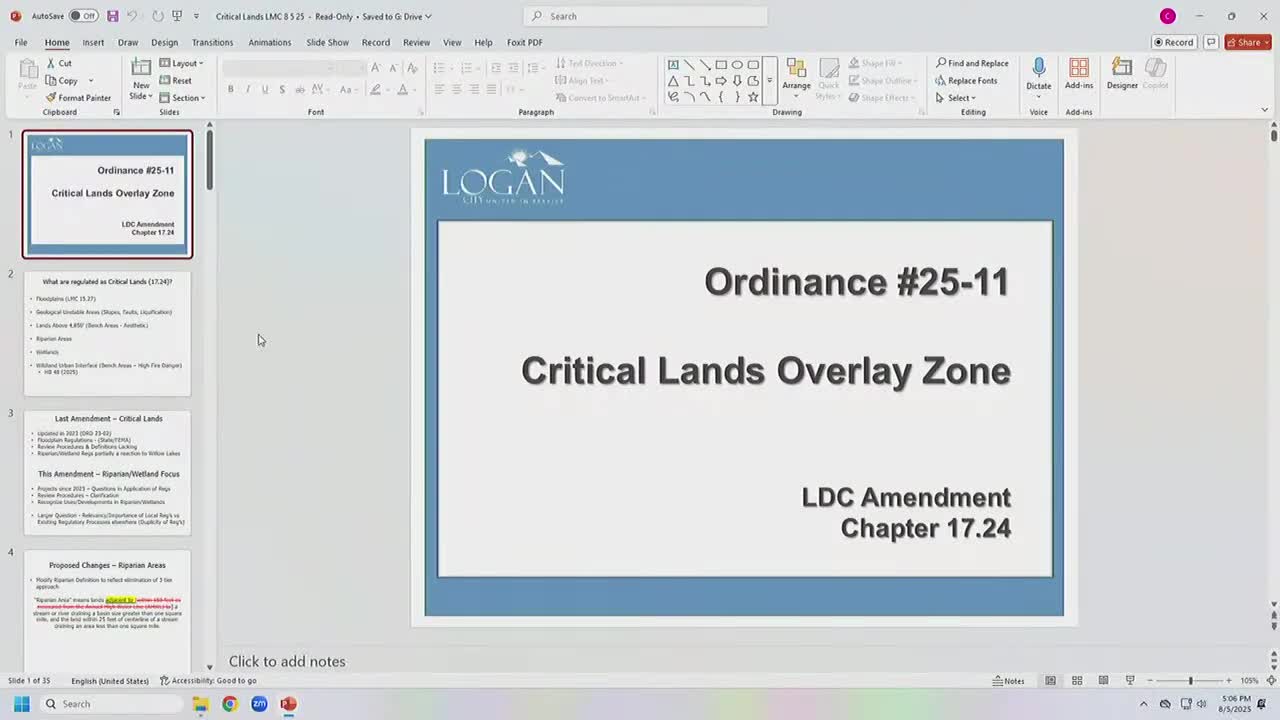The image size is (1280, 720).
Task: Click the Share button
Action: coord(1246,42)
